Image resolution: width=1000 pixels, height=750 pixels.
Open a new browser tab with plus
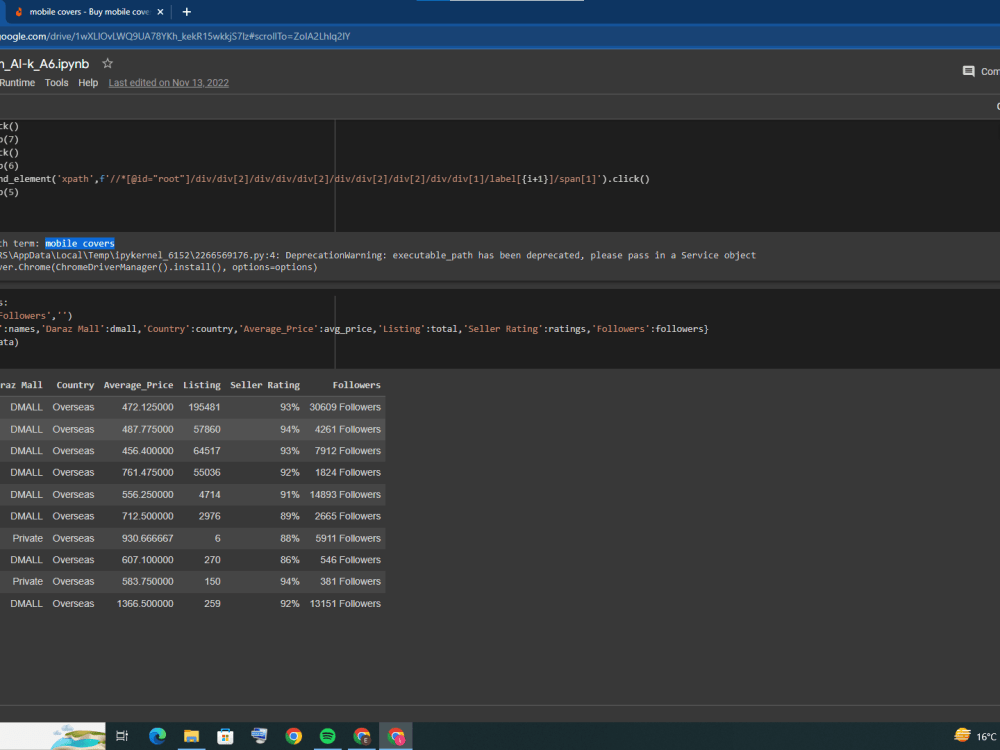187,12
